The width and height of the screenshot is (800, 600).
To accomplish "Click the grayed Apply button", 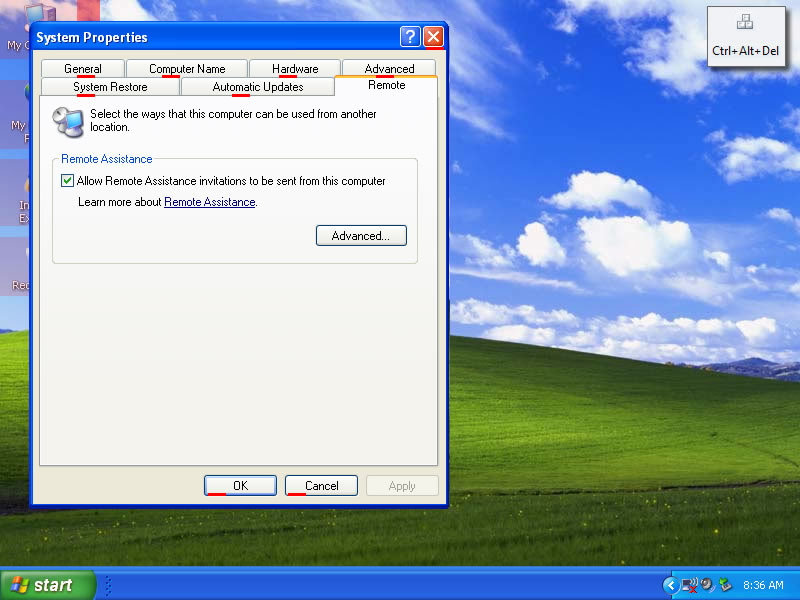I will pos(402,486).
